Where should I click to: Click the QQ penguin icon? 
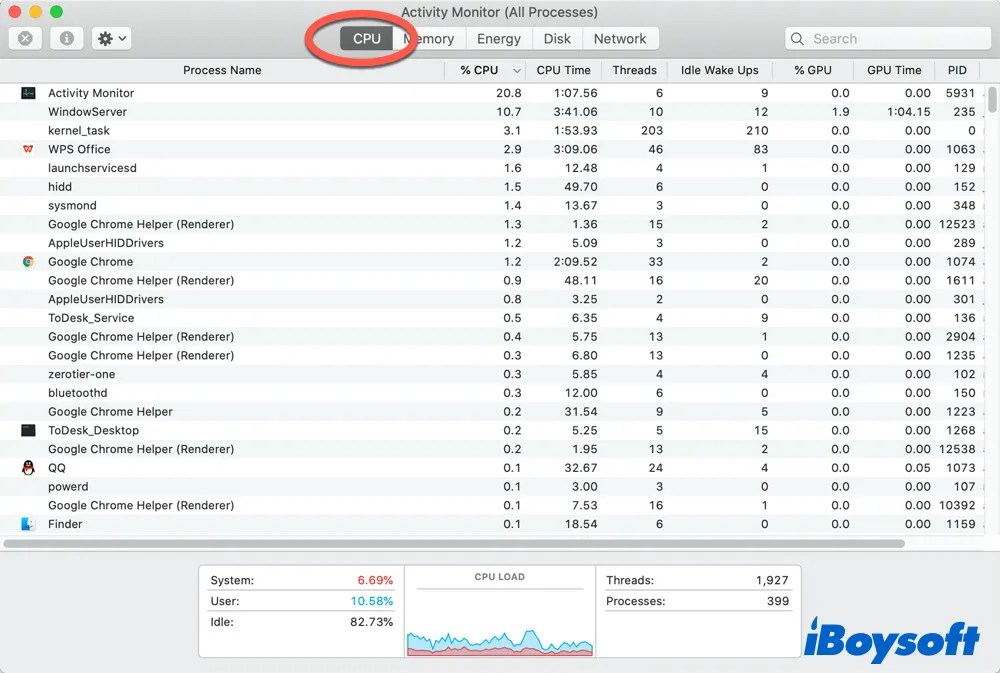(28, 467)
